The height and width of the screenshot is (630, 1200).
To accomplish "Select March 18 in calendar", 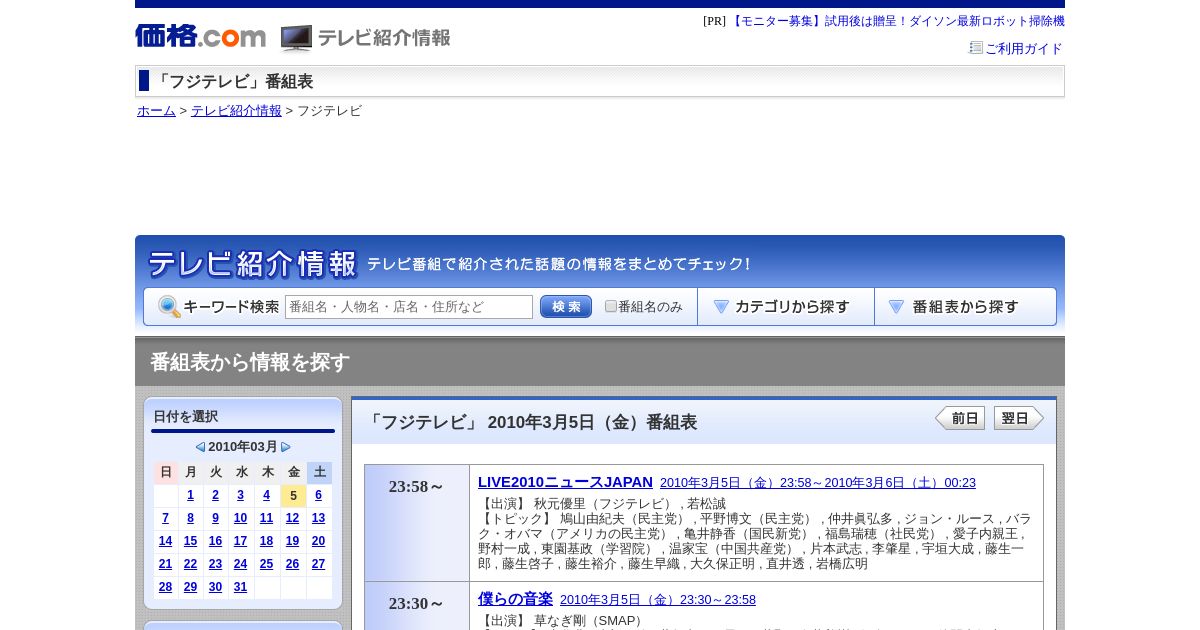I will click(266, 541).
